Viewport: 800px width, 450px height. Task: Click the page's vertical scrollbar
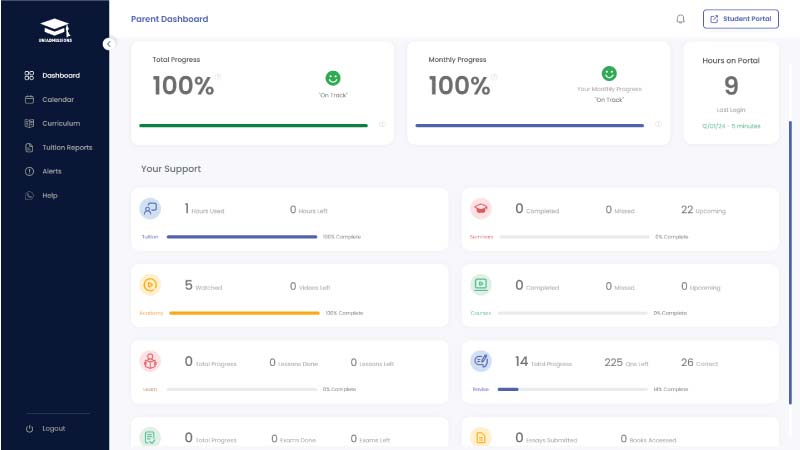790,263
